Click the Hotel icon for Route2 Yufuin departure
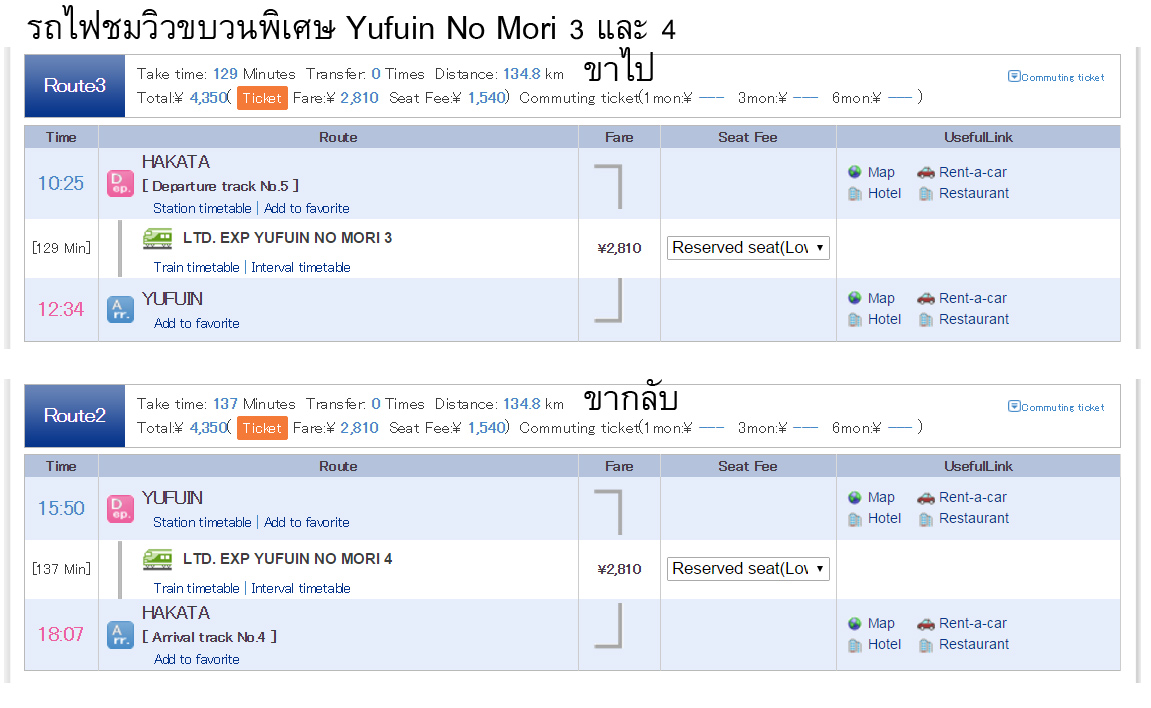The image size is (1151, 708). coord(855,519)
